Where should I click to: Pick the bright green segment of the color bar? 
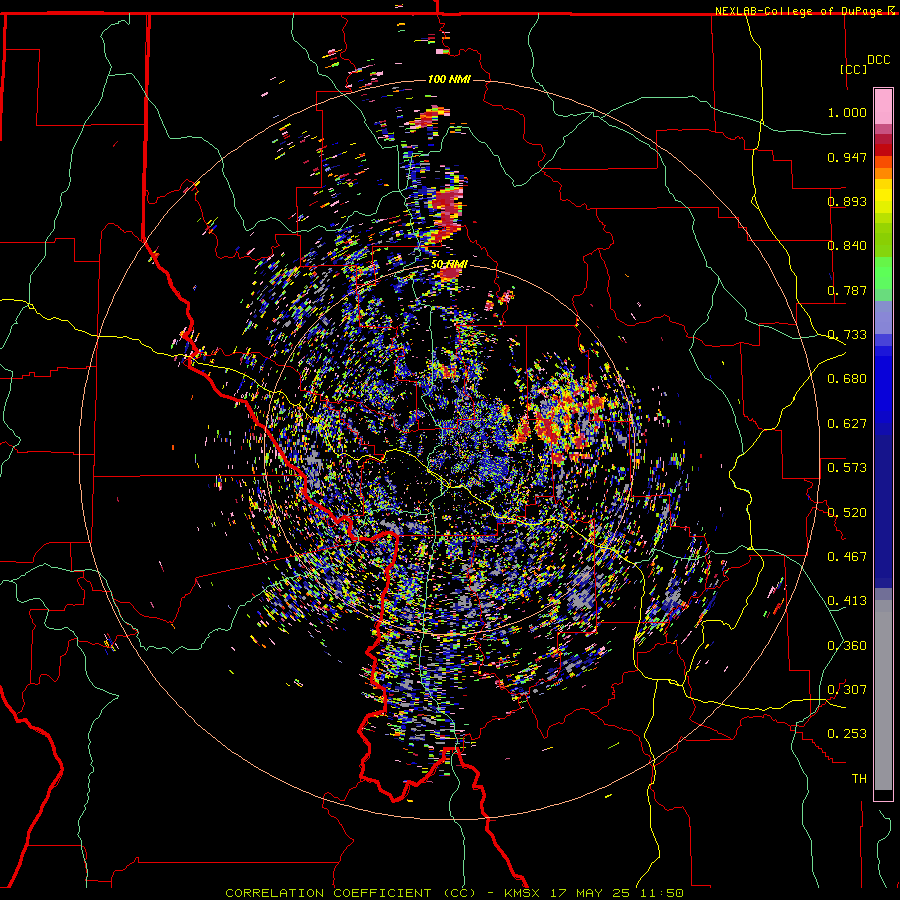883,273
